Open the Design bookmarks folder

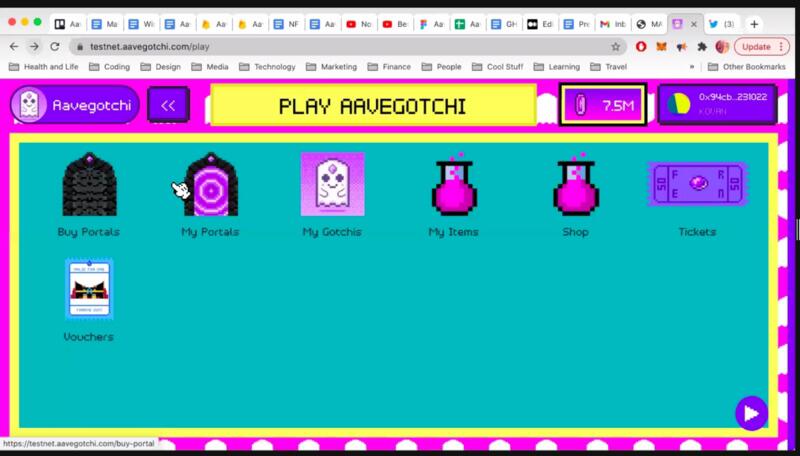click(161, 67)
